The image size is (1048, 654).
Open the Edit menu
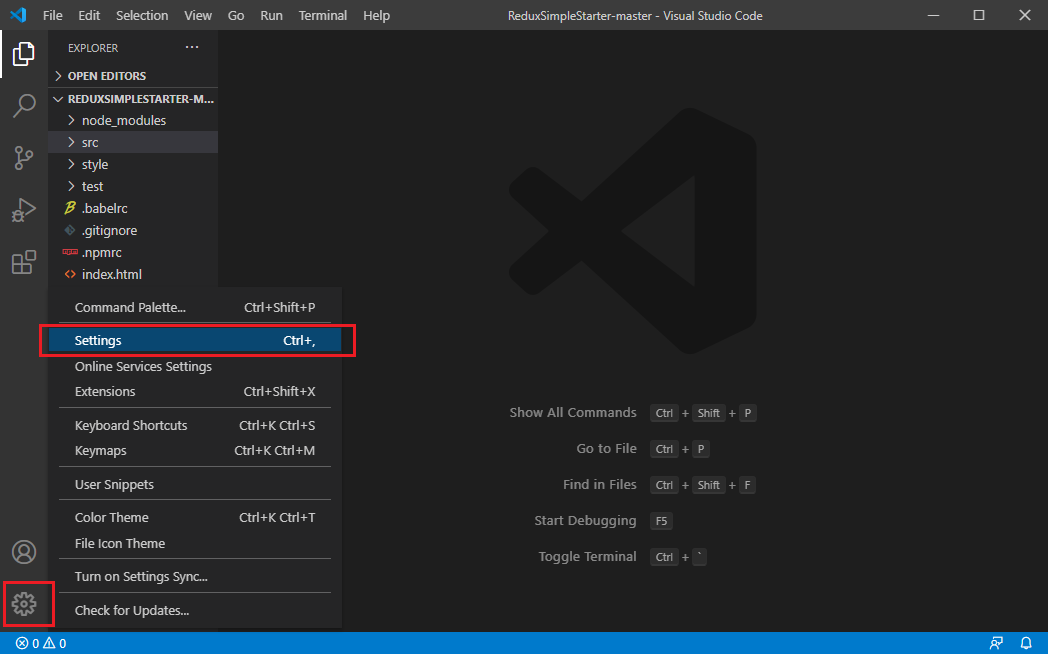89,15
